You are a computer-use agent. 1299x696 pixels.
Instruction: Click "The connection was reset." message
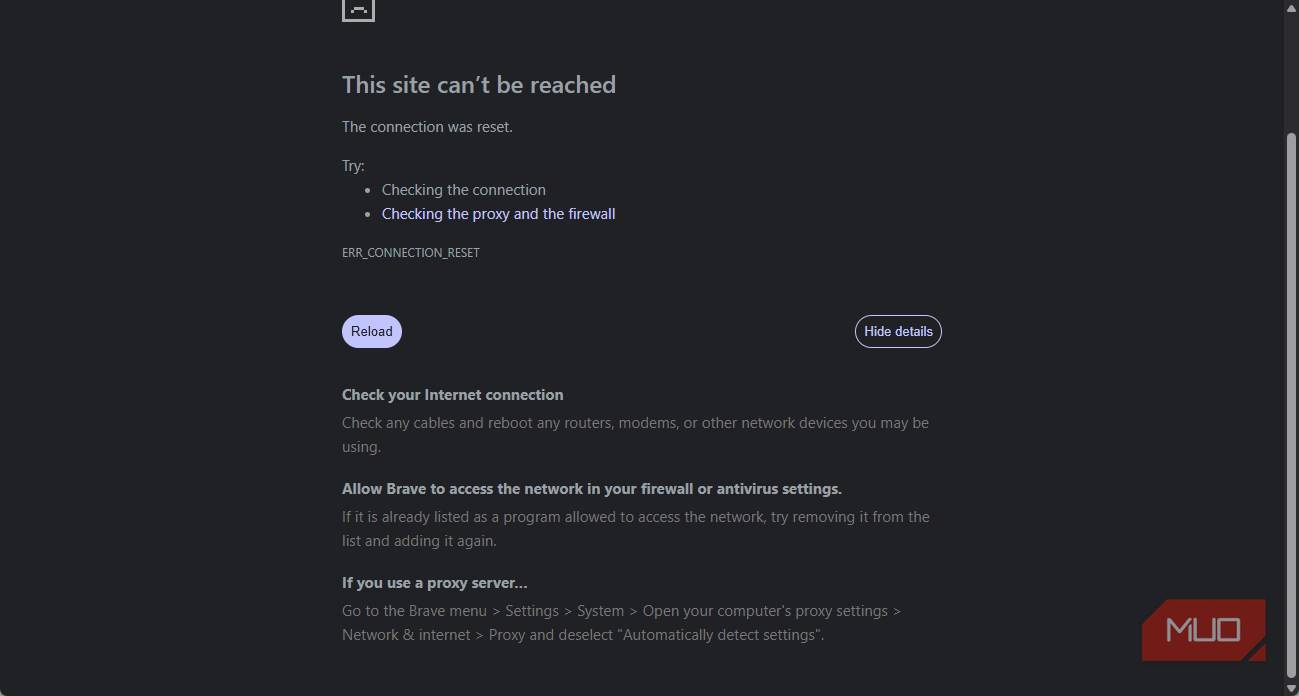tap(427, 127)
